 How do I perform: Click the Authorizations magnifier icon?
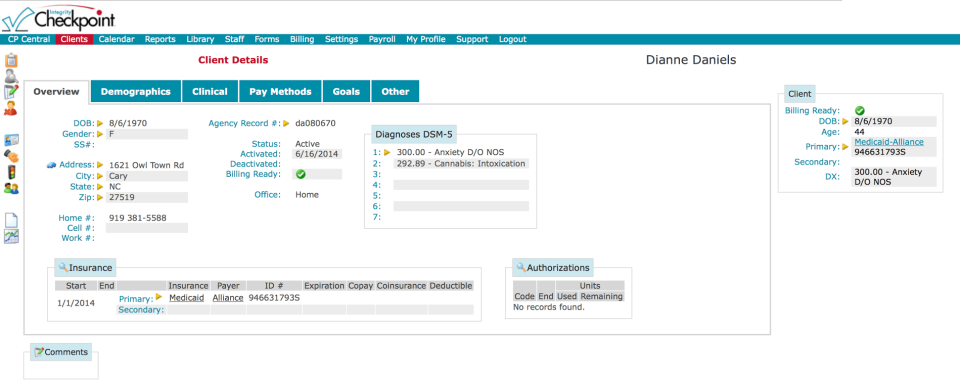click(521, 267)
